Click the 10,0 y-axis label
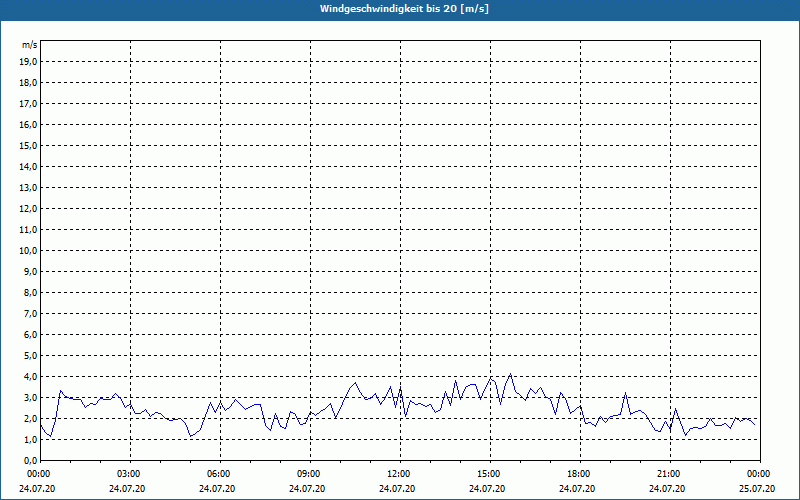The width and height of the screenshot is (800, 500). pos(29,250)
